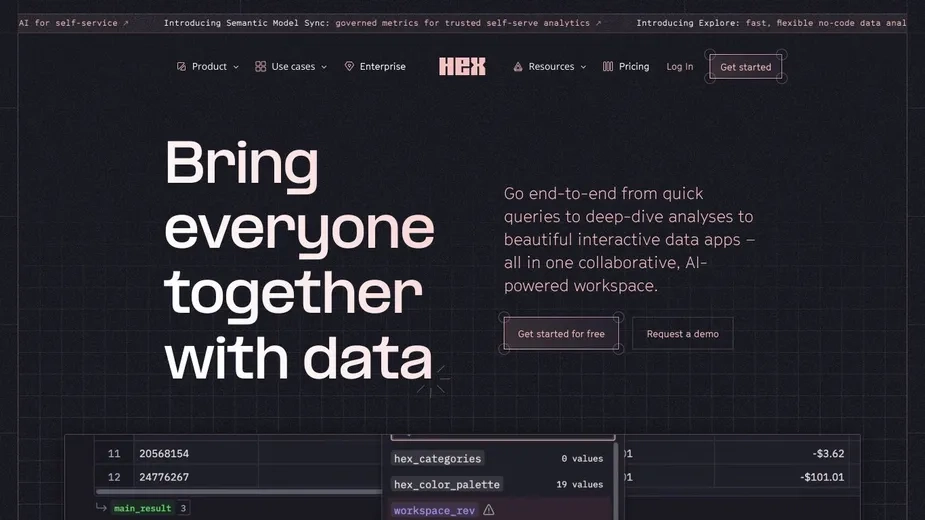The height and width of the screenshot is (520, 925).
Task: Click the Request a demo button
Action: tap(683, 333)
